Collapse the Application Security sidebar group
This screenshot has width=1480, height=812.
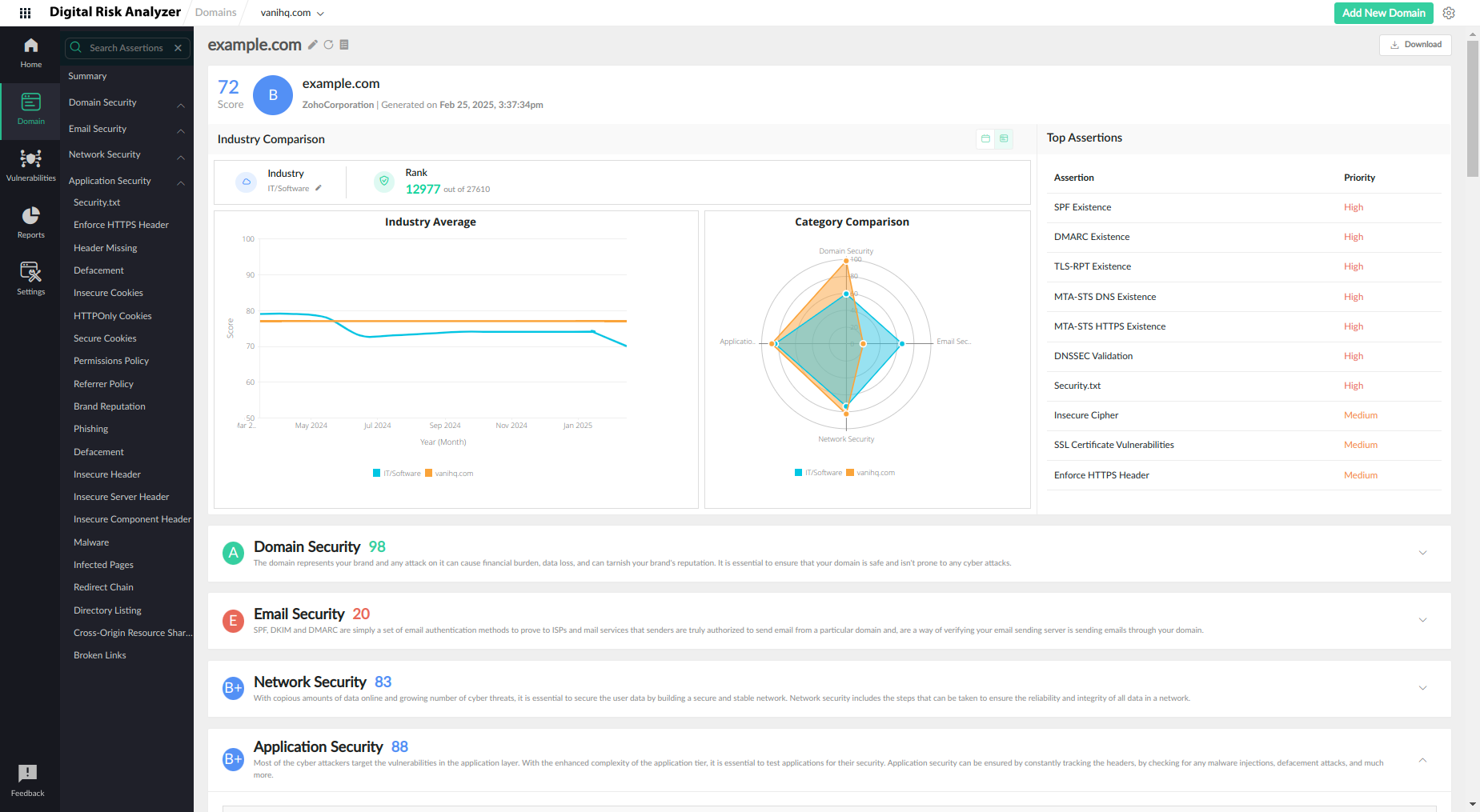[x=181, y=182]
